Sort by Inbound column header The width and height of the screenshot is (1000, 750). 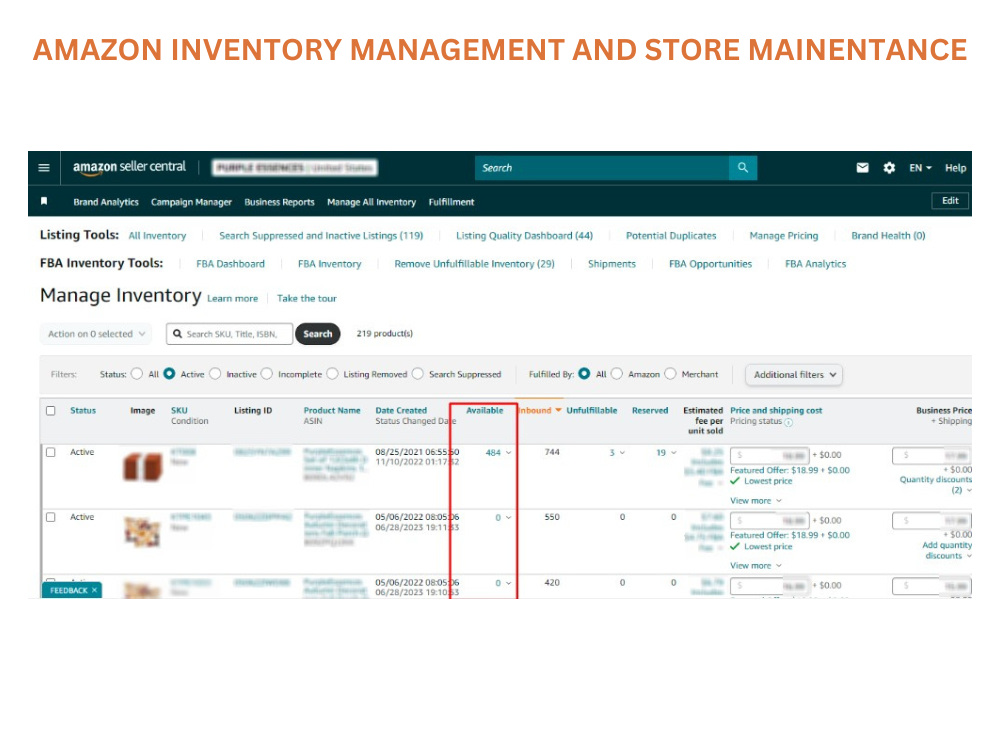click(540, 410)
